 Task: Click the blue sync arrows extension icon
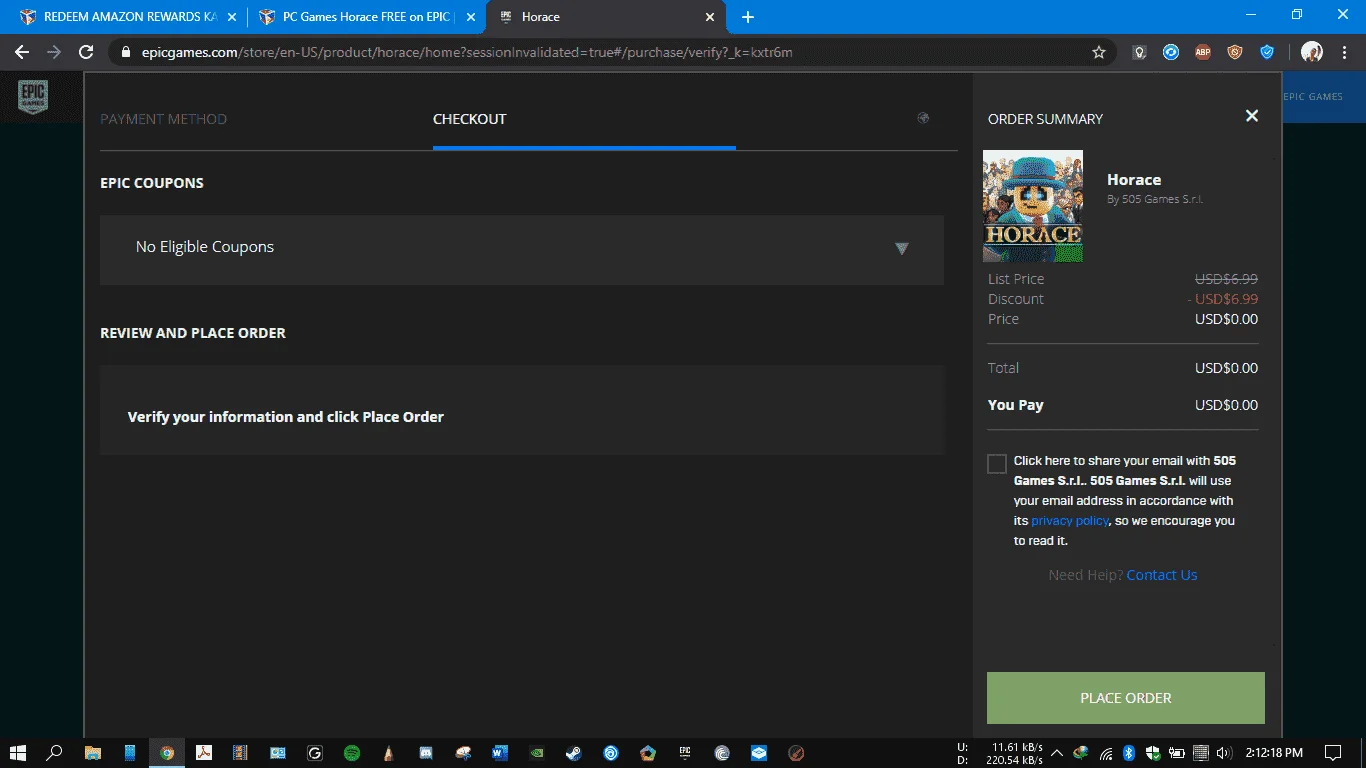(1171, 52)
